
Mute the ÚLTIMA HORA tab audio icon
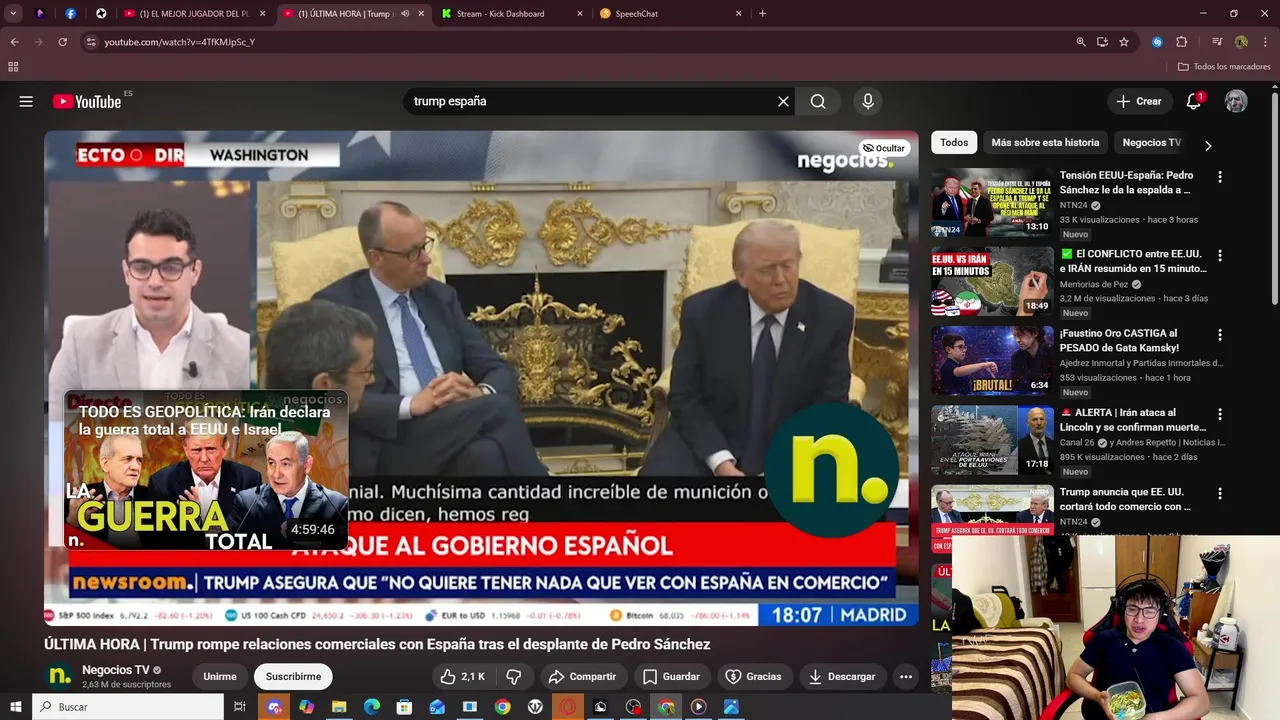click(405, 14)
